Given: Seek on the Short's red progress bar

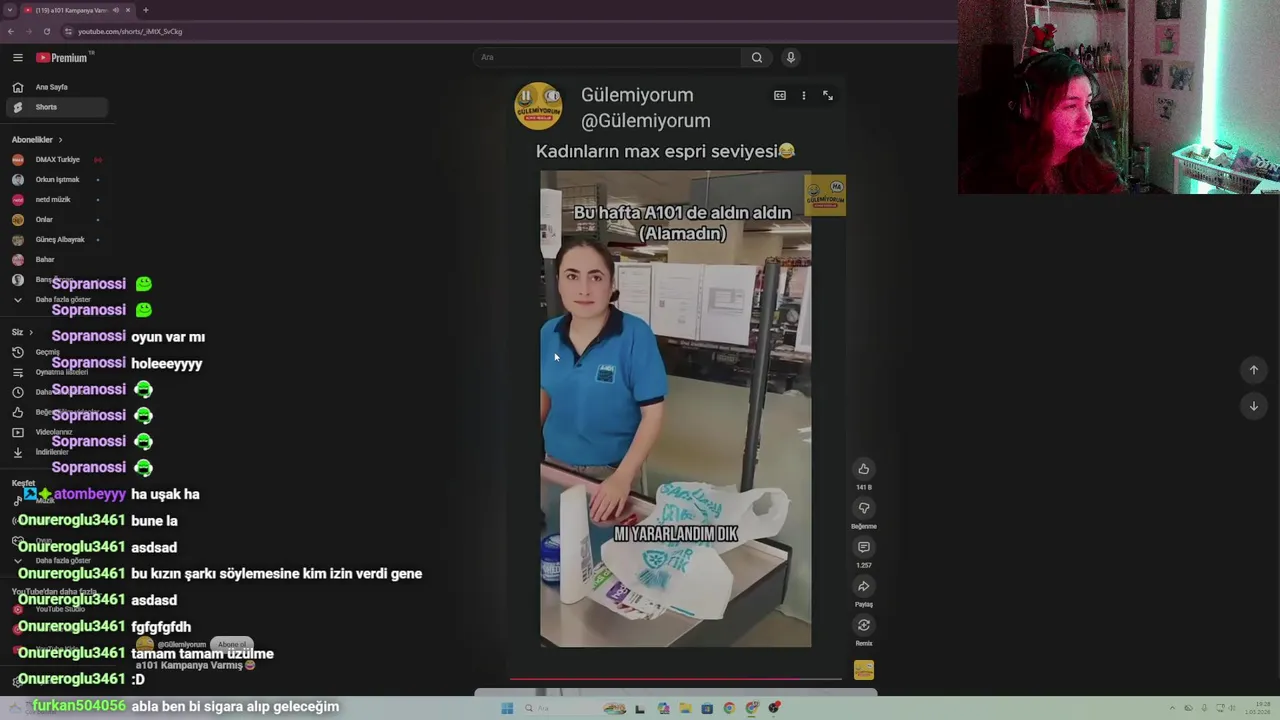Looking at the screenshot, I should tap(676, 679).
